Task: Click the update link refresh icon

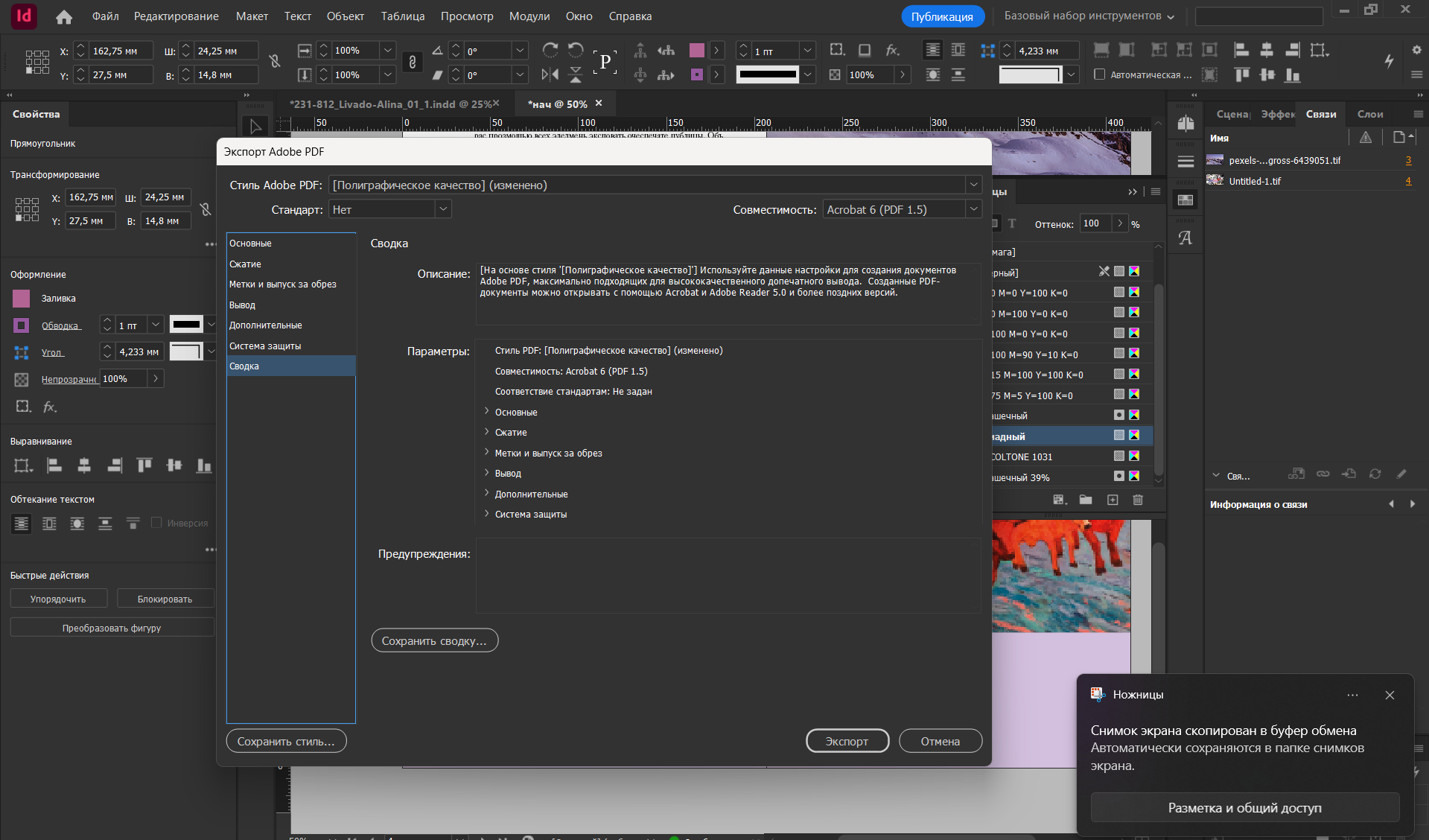Action: 1375,474
